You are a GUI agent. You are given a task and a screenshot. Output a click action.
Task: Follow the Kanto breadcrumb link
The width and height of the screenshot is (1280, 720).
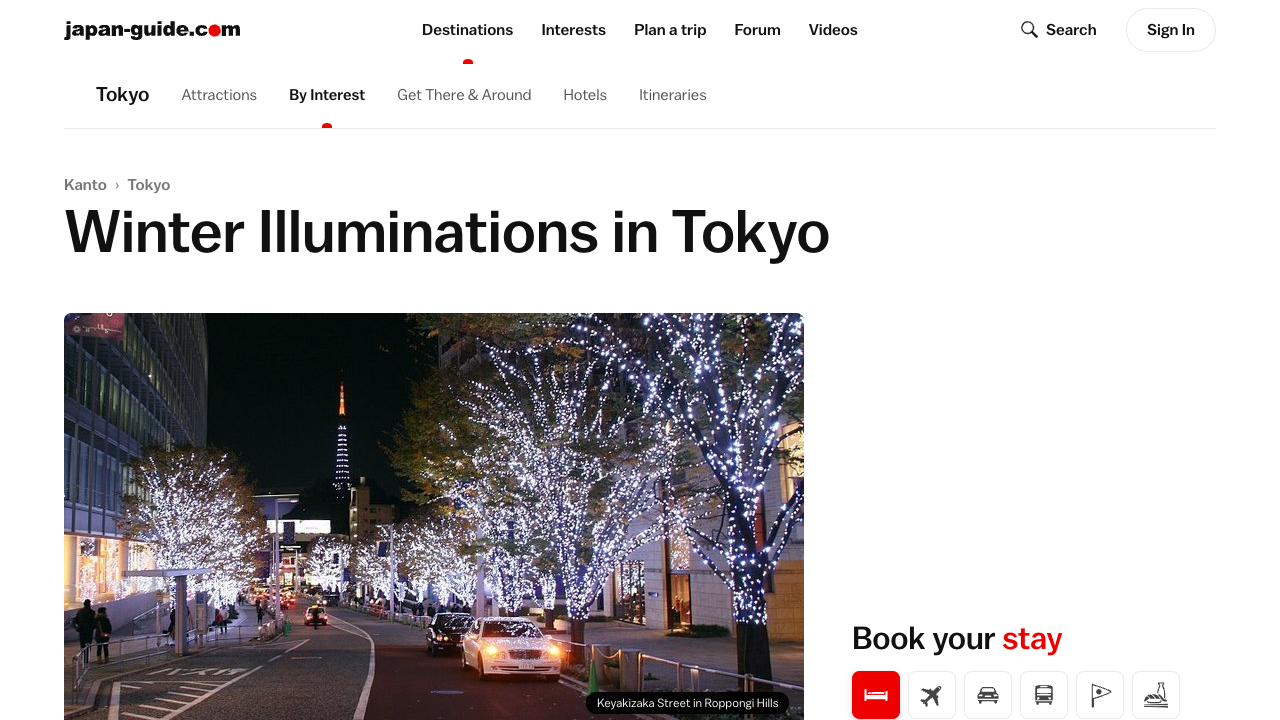click(85, 185)
